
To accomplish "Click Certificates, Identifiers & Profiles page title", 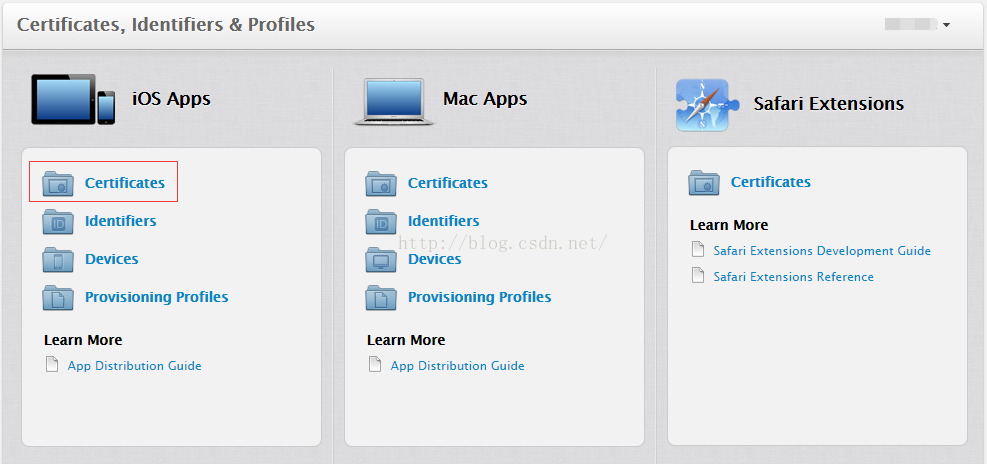I will [x=166, y=25].
